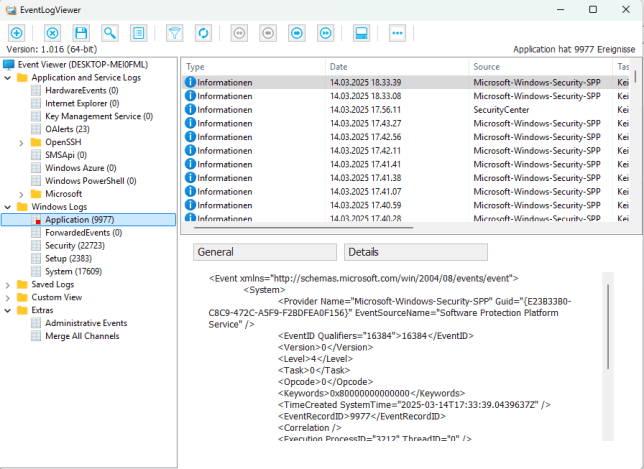644x469 pixels.
Task: Collapse the Windows Logs node
Action: click(9, 206)
